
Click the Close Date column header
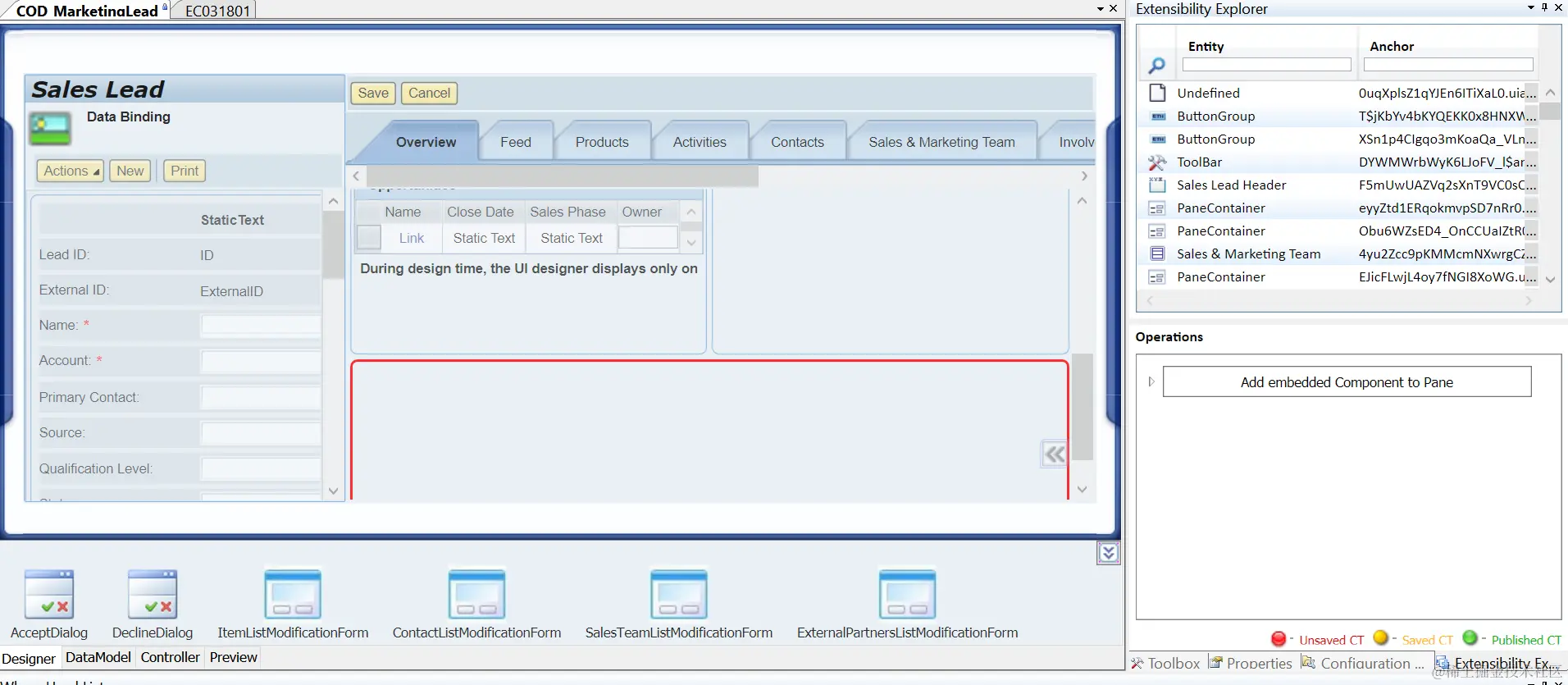(x=481, y=212)
